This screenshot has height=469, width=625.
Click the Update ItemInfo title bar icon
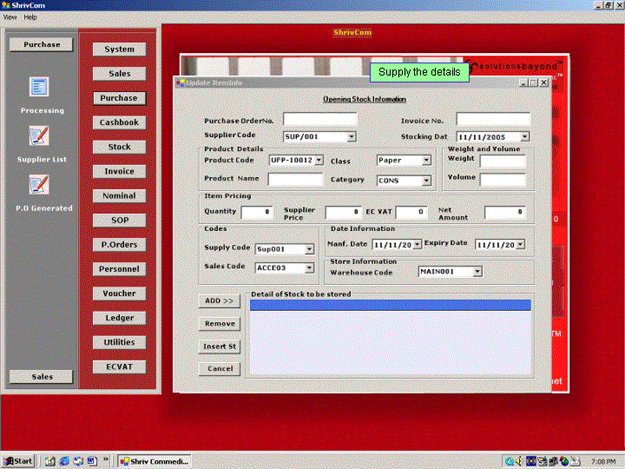[x=181, y=83]
